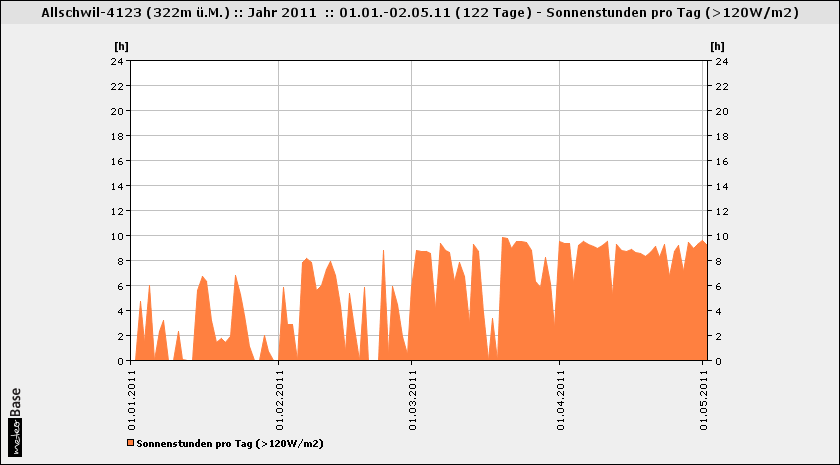The width and height of the screenshot is (840, 465).
Task: Click the left axis unit label [h]
Action: point(122,47)
